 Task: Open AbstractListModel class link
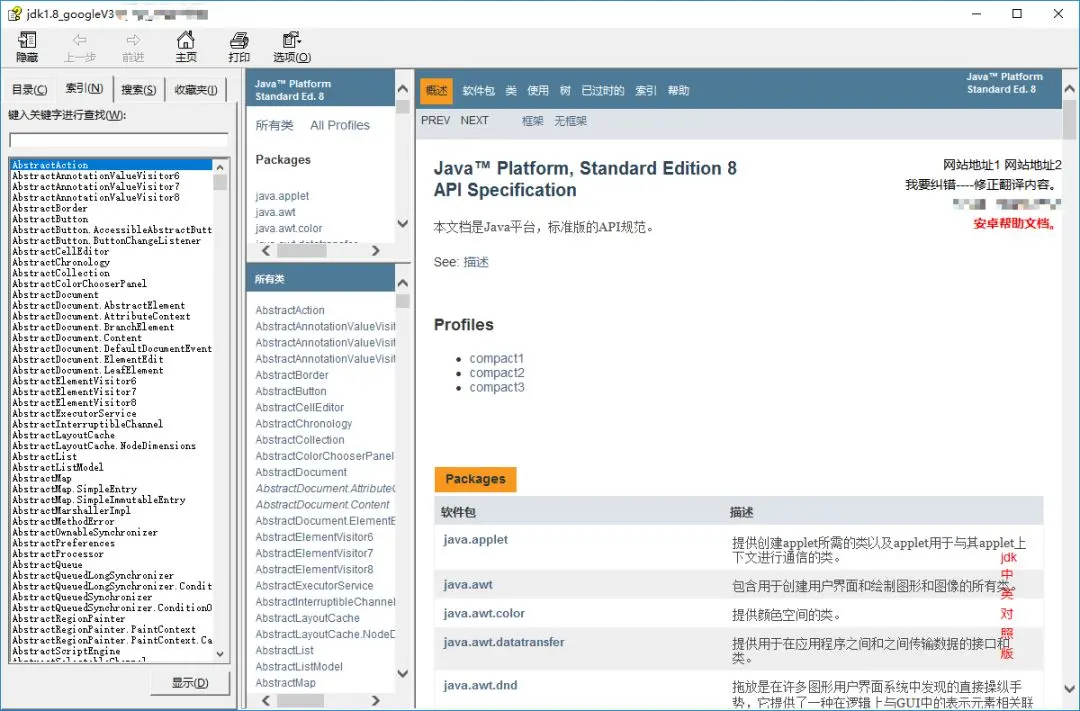pyautogui.click(x=299, y=666)
